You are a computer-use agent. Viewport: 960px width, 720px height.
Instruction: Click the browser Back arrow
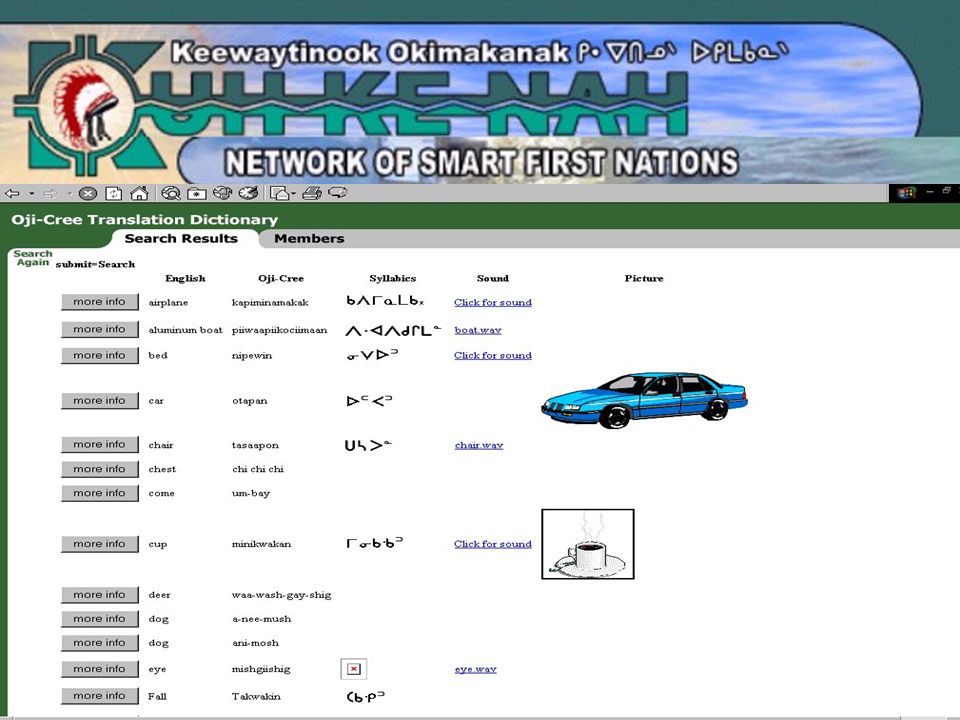12,193
